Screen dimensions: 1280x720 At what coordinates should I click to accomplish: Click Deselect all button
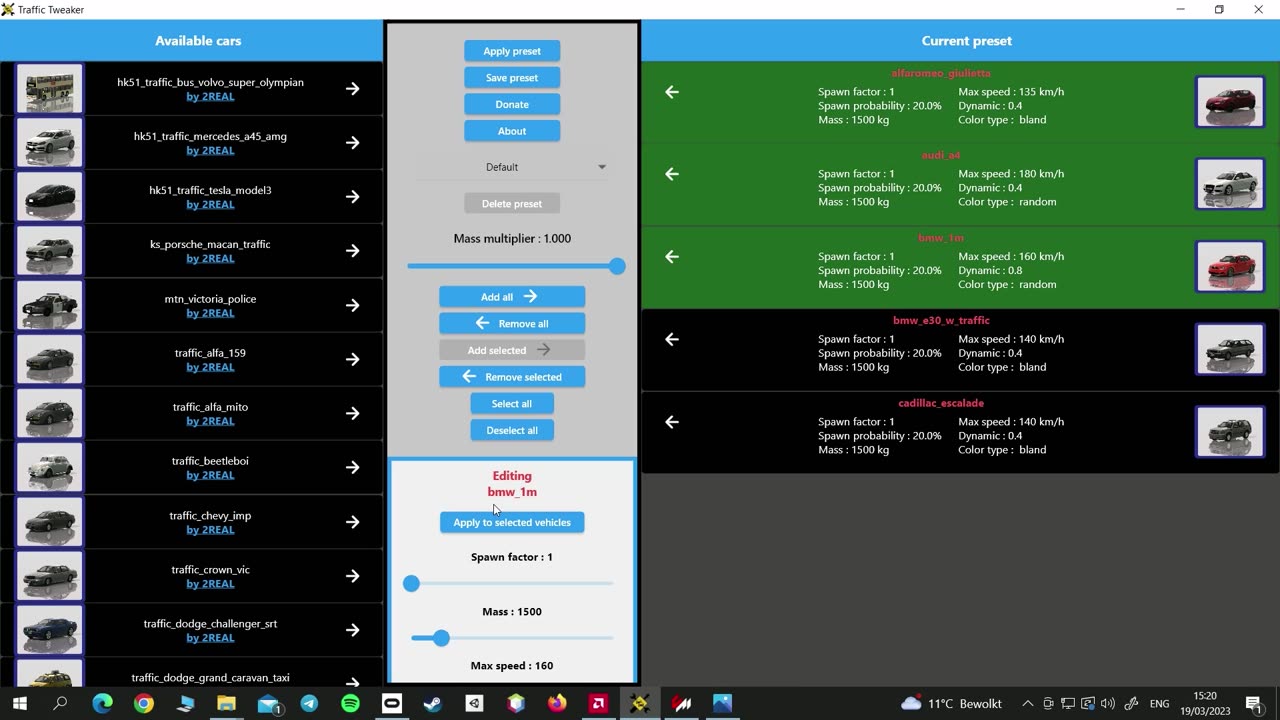click(512, 430)
